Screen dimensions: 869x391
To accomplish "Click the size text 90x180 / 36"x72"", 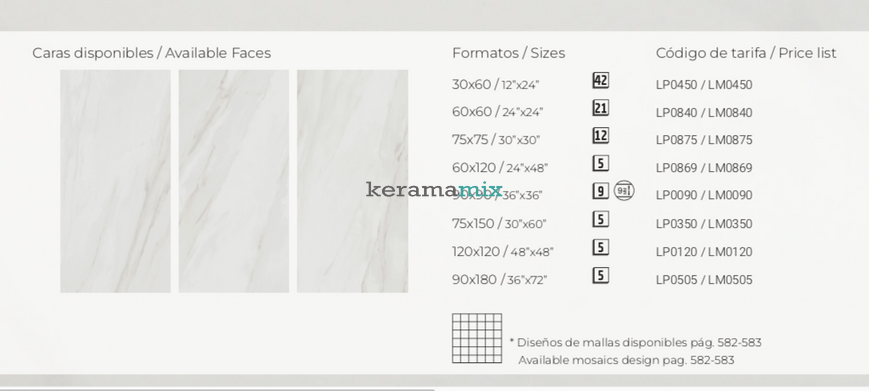I will (499, 280).
